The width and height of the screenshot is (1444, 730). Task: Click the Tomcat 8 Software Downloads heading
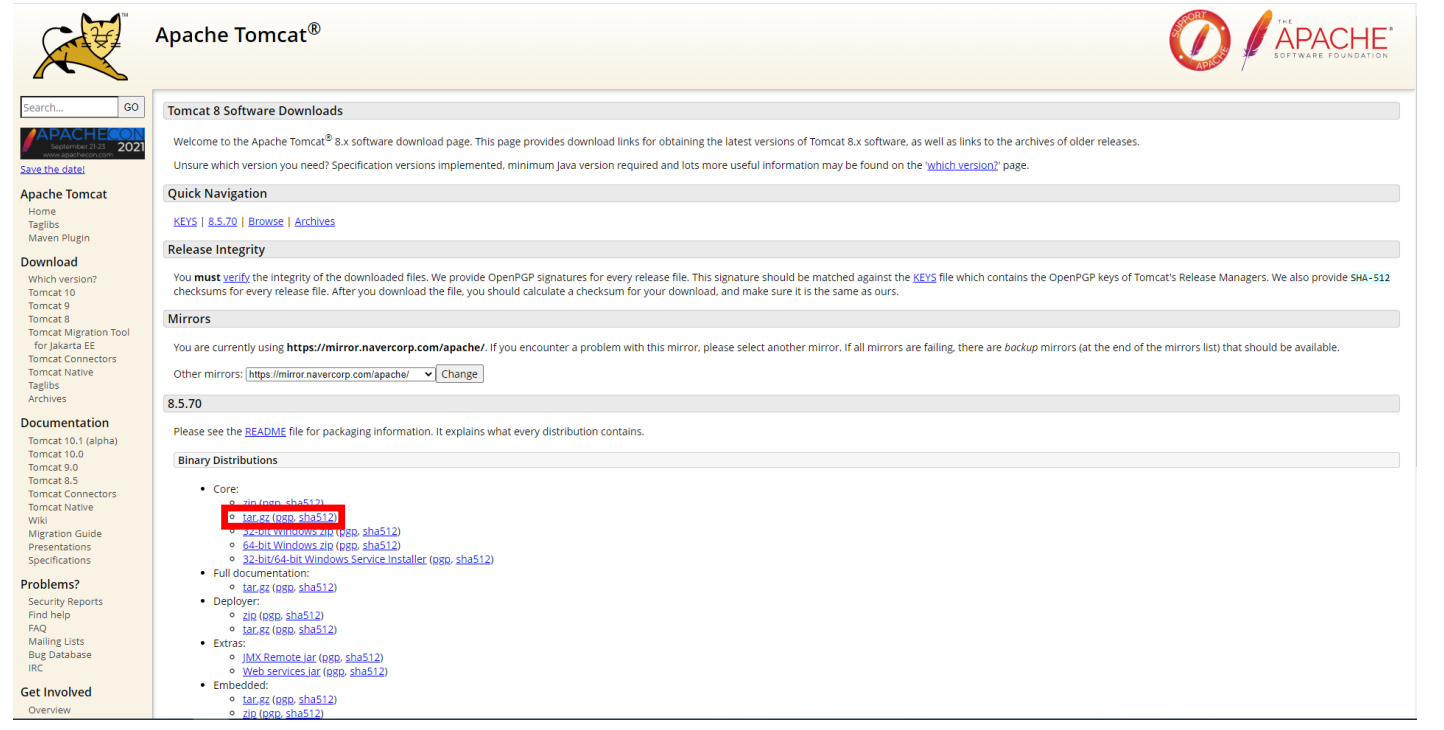255,111
